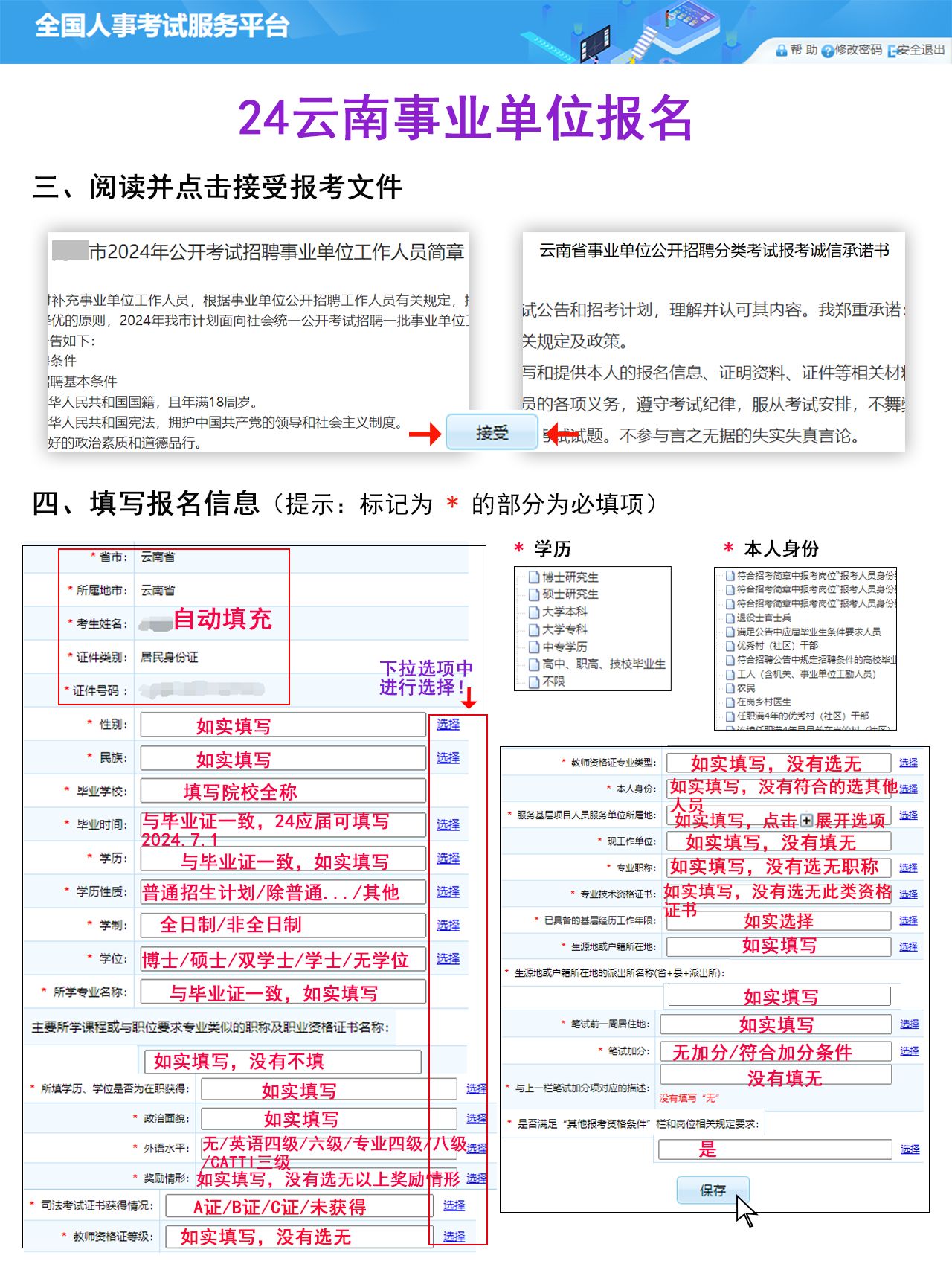Open the 选择 dropdown for 学历 field

click(448, 859)
